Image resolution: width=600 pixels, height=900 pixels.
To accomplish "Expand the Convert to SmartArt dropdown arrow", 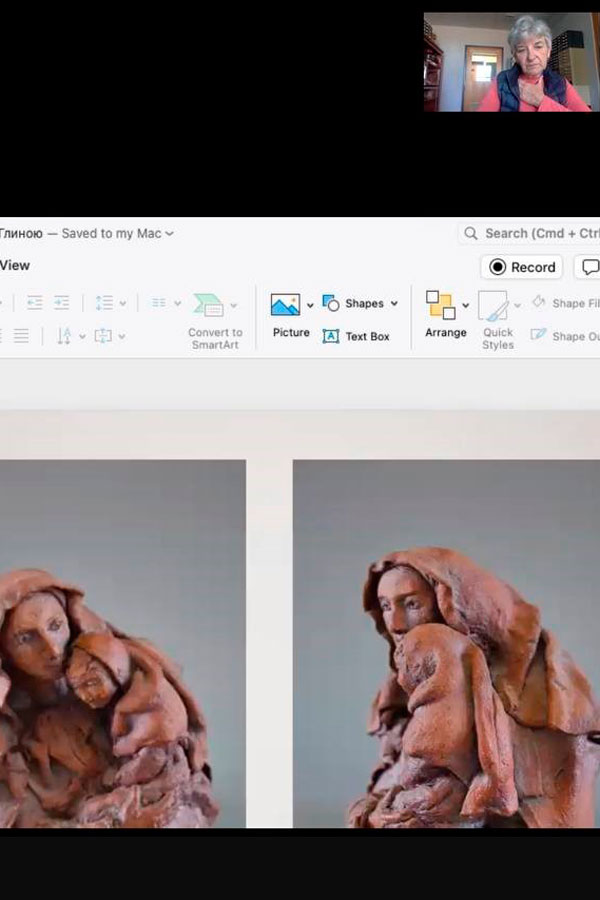I will click(233, 305).
